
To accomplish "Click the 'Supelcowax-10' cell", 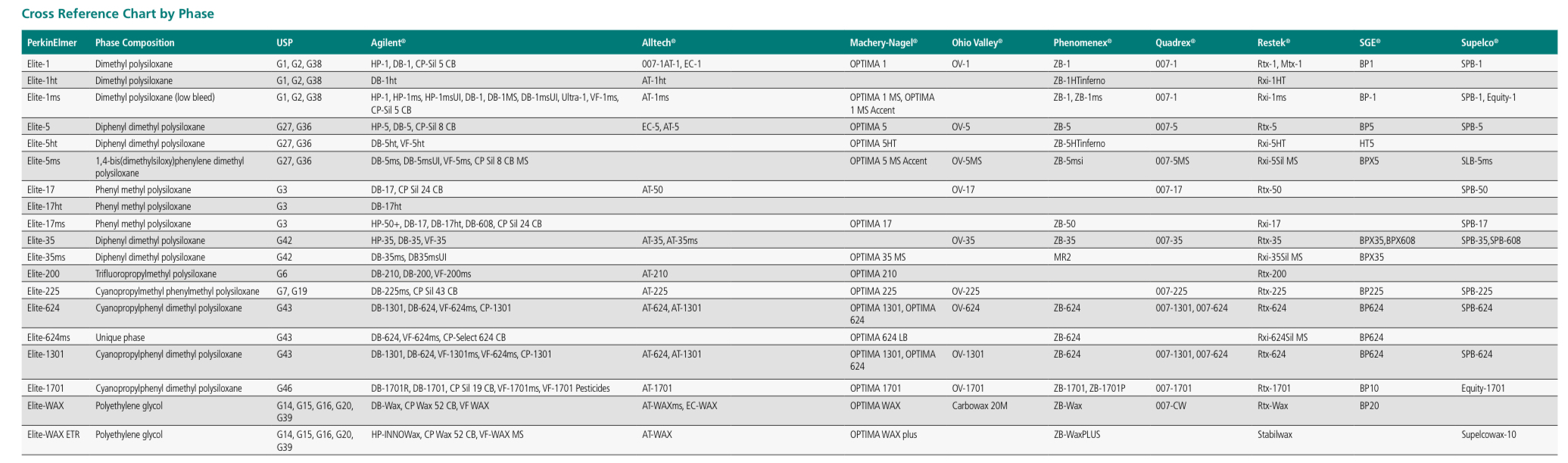I will [1489, 435].
